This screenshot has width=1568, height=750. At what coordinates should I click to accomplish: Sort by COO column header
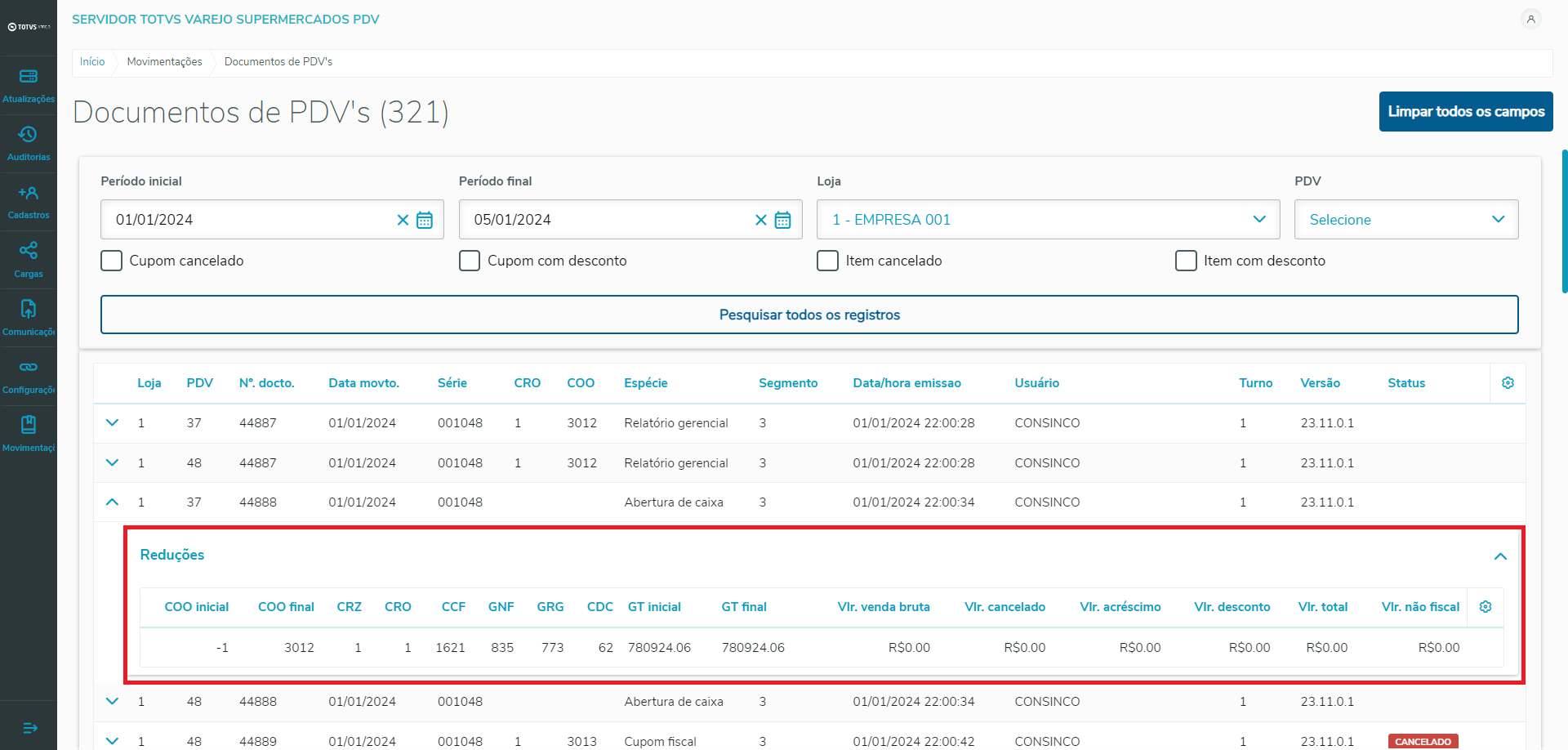581,383
